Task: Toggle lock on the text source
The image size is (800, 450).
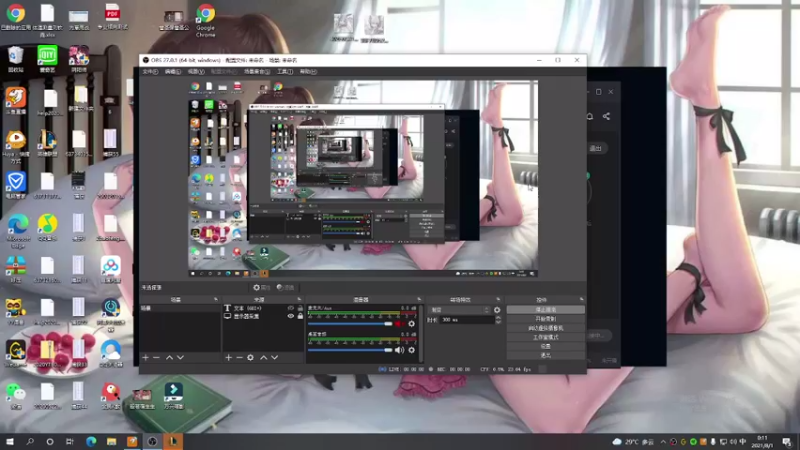Action: click(301, 308)
